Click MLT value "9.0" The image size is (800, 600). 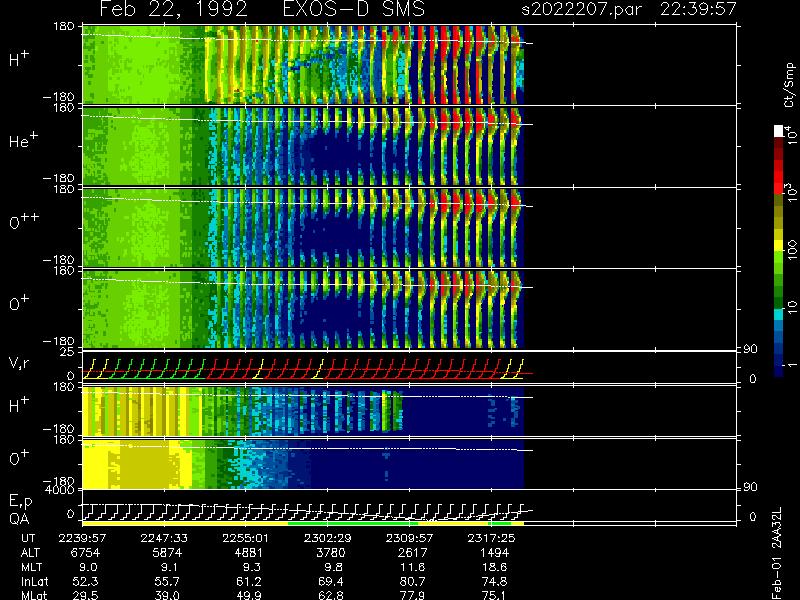click(88, 567)
